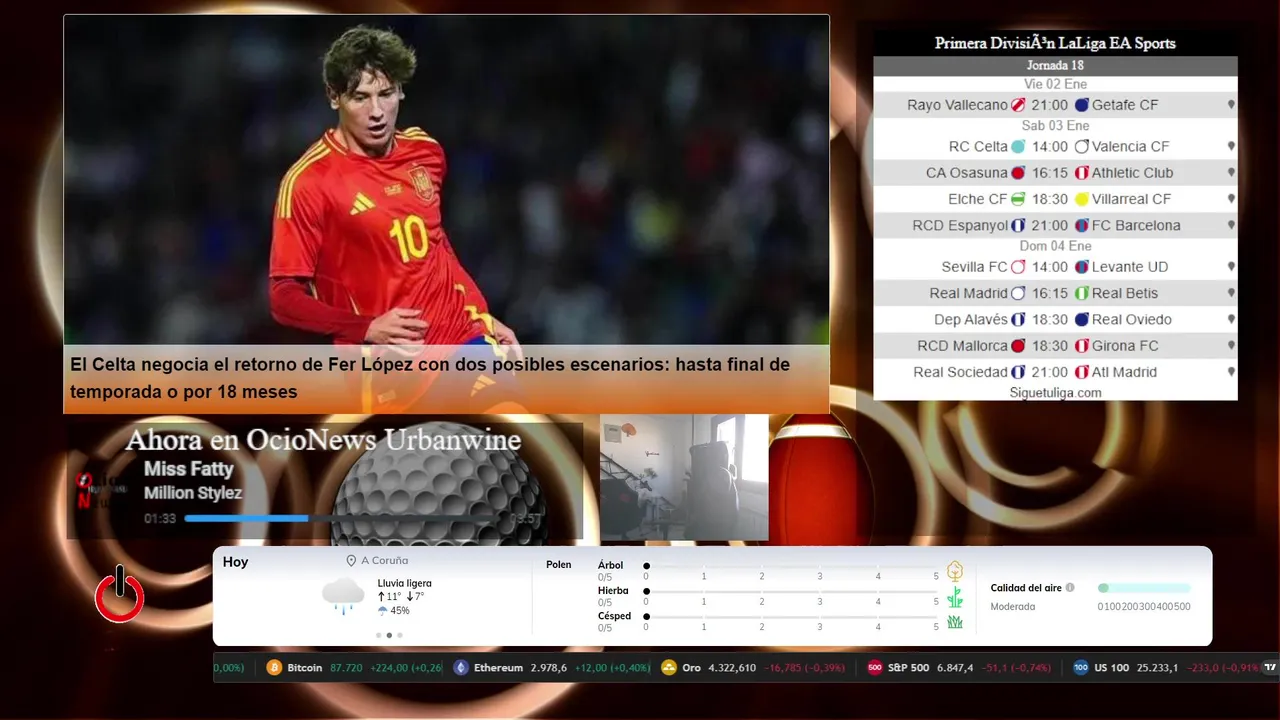Click the umbrella 45% precipitation icon
The height and width of the screenshot is (720, 1280).
[x=382, y=610]
